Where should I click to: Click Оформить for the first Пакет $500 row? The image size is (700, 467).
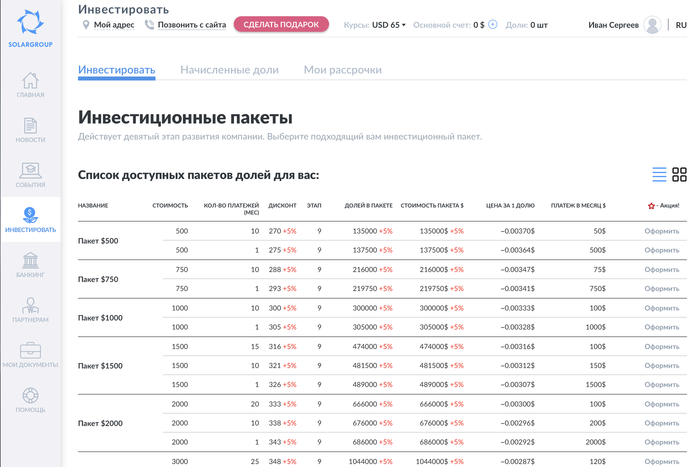[661, 231]
